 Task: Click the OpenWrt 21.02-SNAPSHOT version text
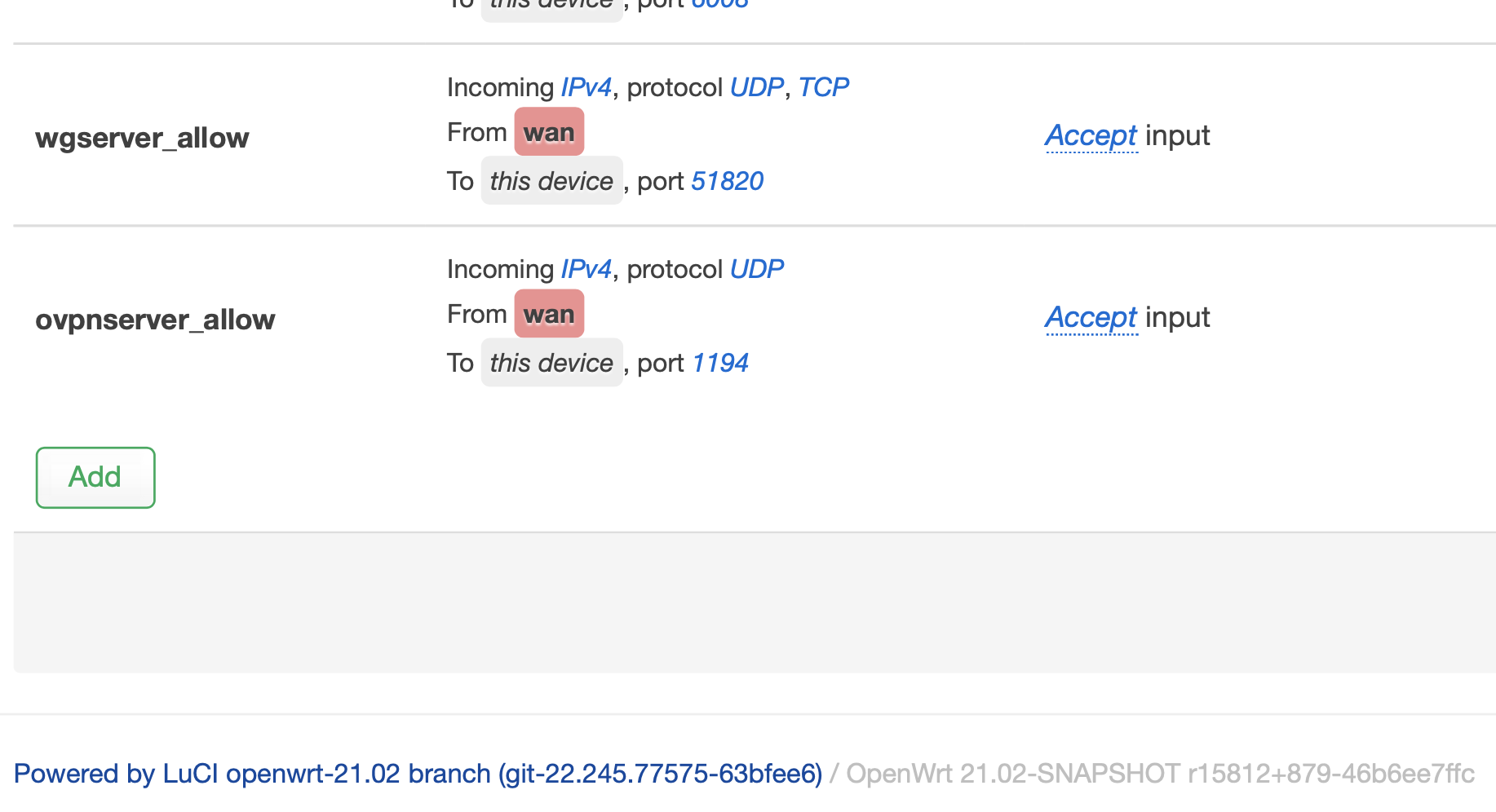point(1160,773)
